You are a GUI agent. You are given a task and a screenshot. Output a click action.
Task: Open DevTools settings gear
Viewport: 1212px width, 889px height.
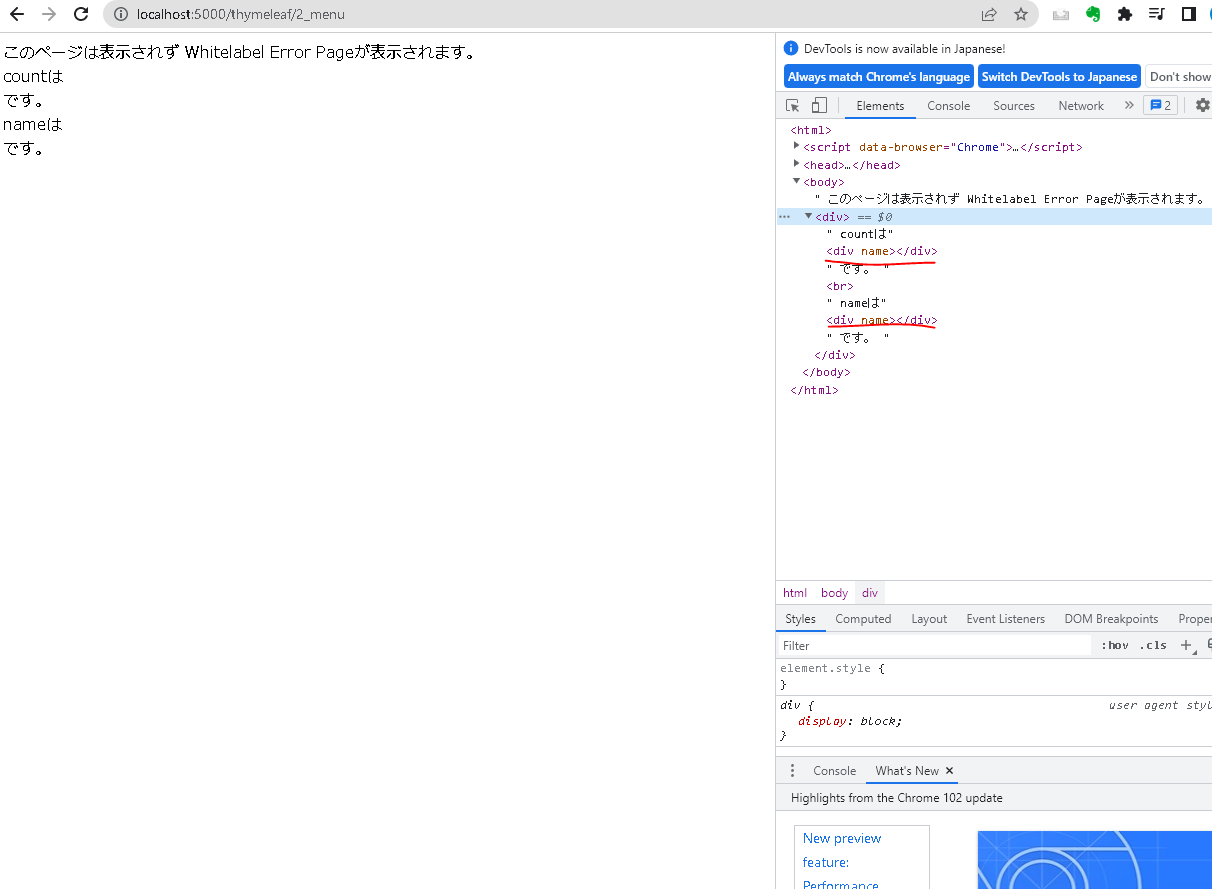click(x=1201, y=104)
